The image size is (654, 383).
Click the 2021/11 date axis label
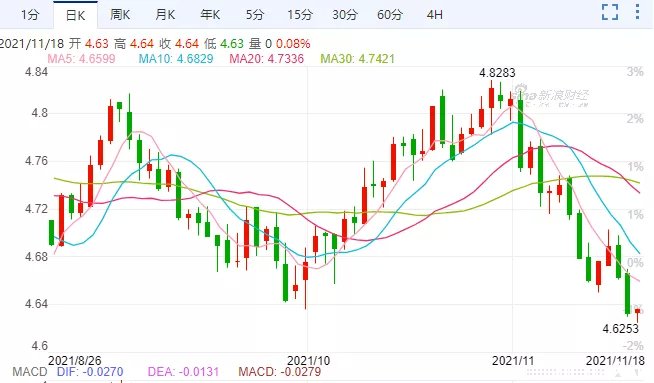[513, 360]
